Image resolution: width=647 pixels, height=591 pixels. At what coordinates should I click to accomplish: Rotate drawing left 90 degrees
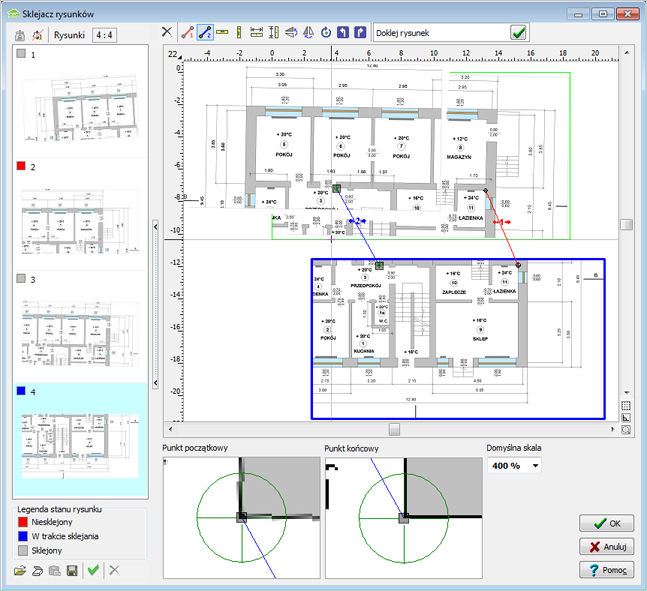(343, 32)
